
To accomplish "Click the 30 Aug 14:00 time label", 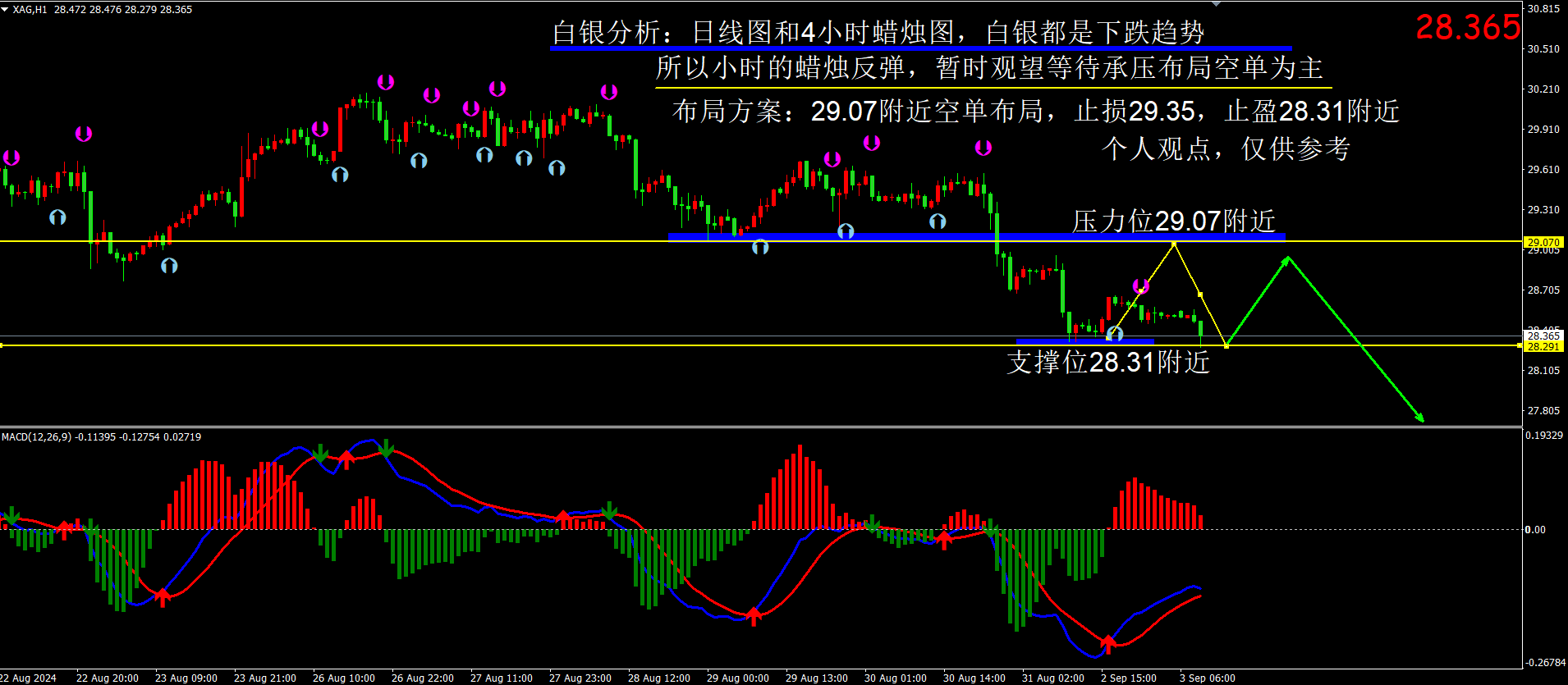I will 974,678.
